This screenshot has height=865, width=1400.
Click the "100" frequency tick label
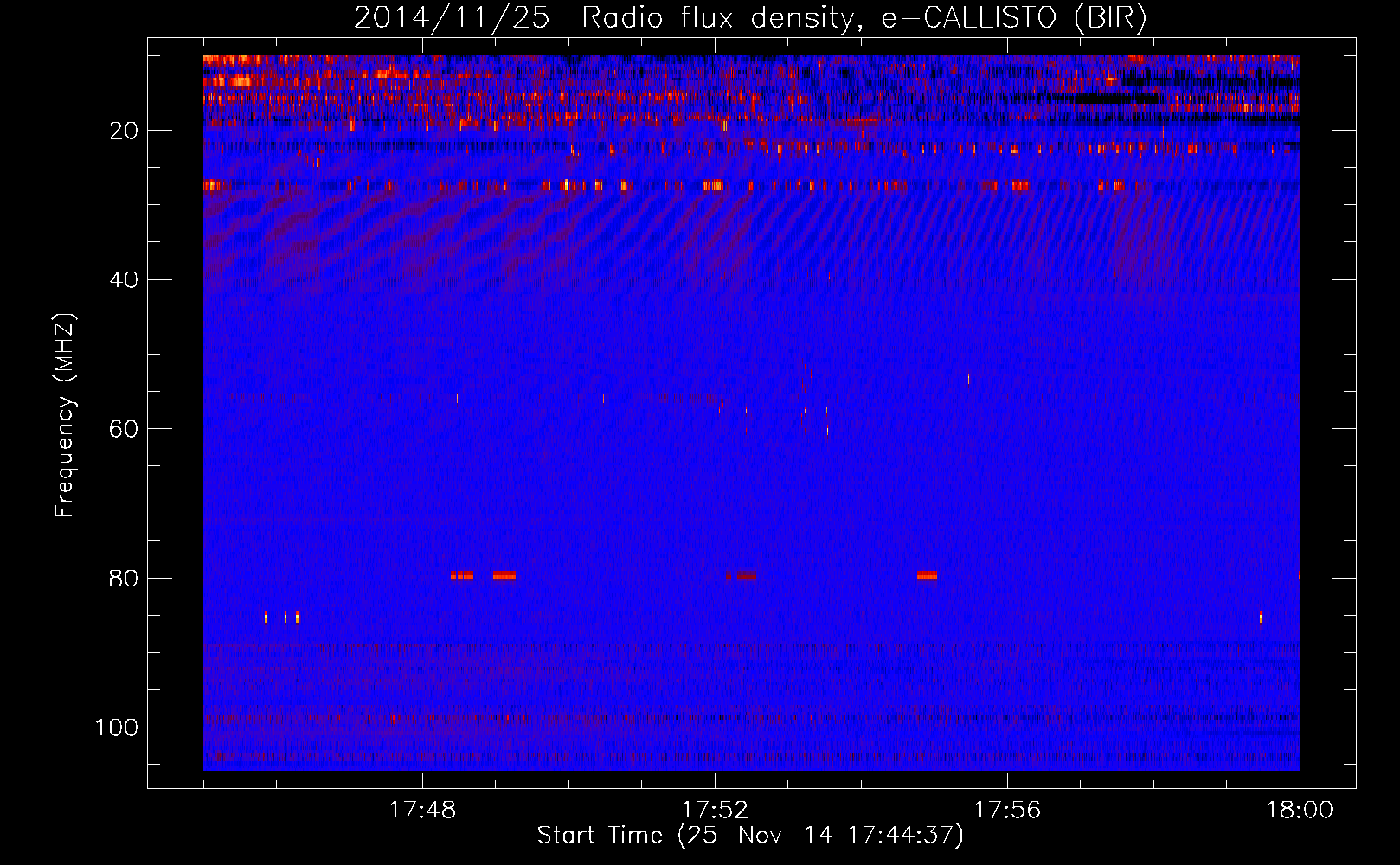(x=117, y=727)
